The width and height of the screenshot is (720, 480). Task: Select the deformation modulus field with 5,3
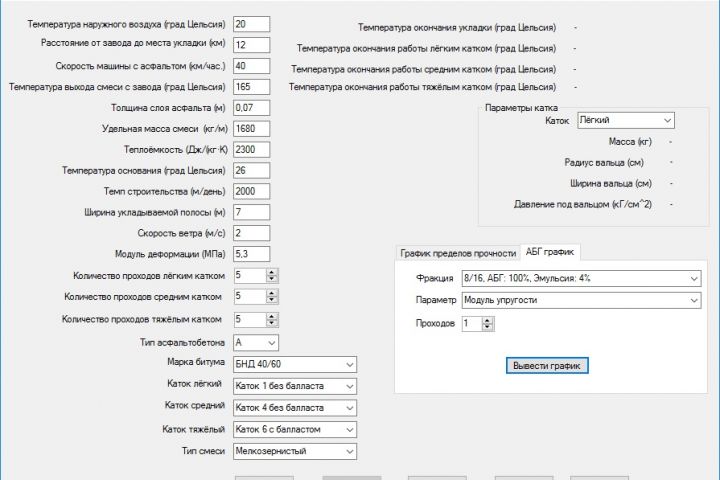coord(251,254)
